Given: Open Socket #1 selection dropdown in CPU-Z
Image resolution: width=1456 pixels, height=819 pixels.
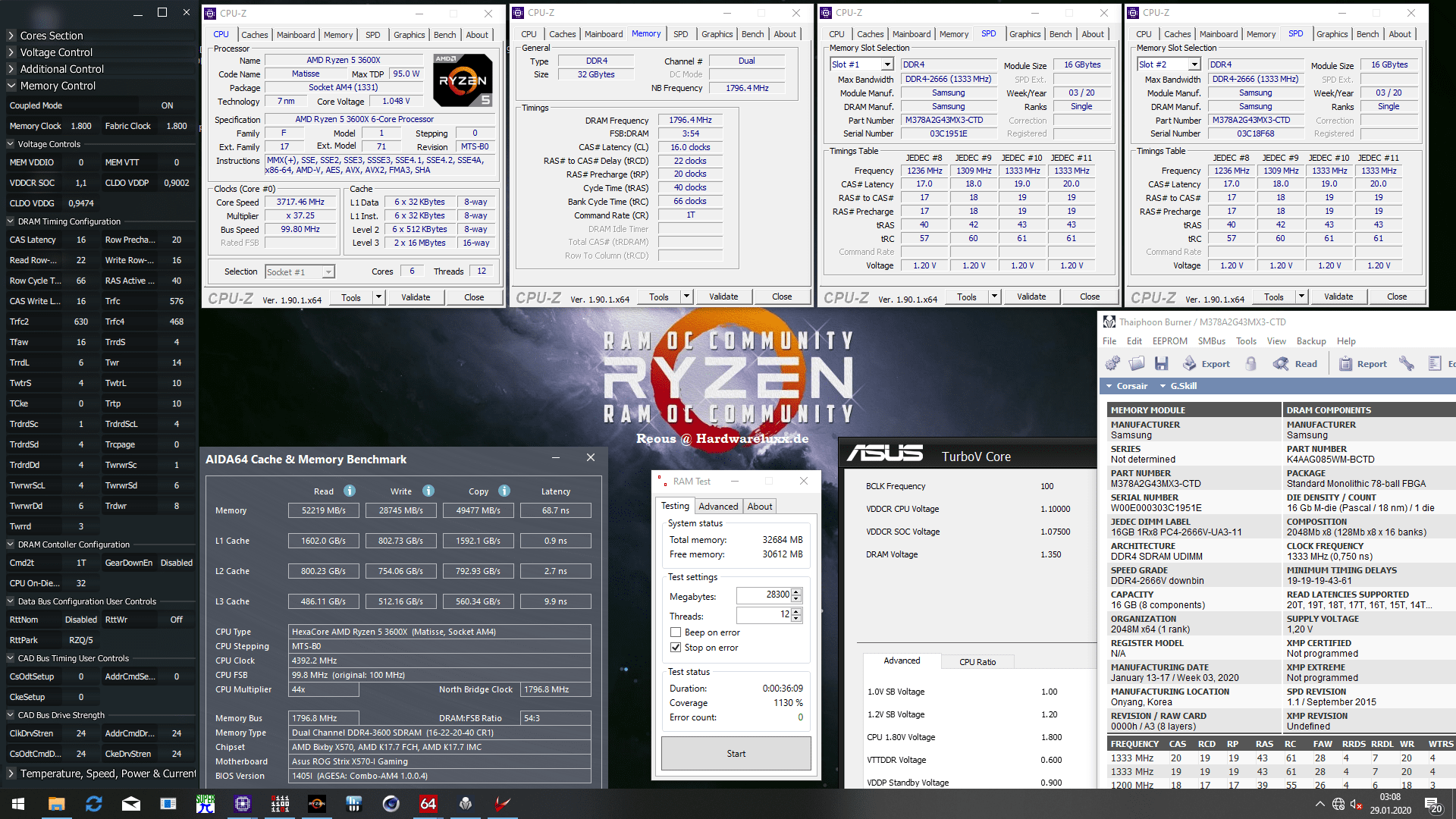Looking at the screenshot, I should point(328,272).
